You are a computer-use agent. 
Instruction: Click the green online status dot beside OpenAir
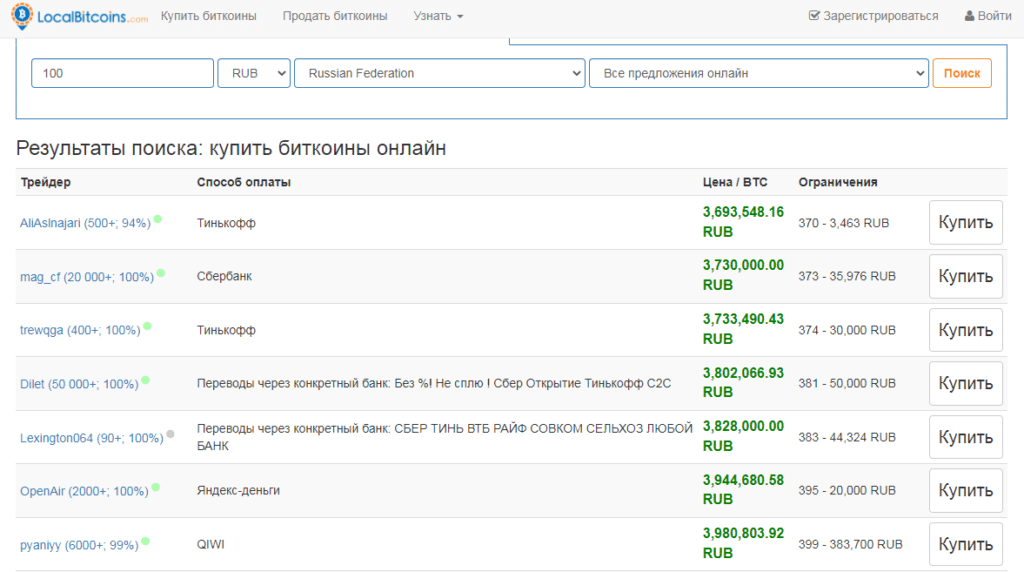point(155,487)
